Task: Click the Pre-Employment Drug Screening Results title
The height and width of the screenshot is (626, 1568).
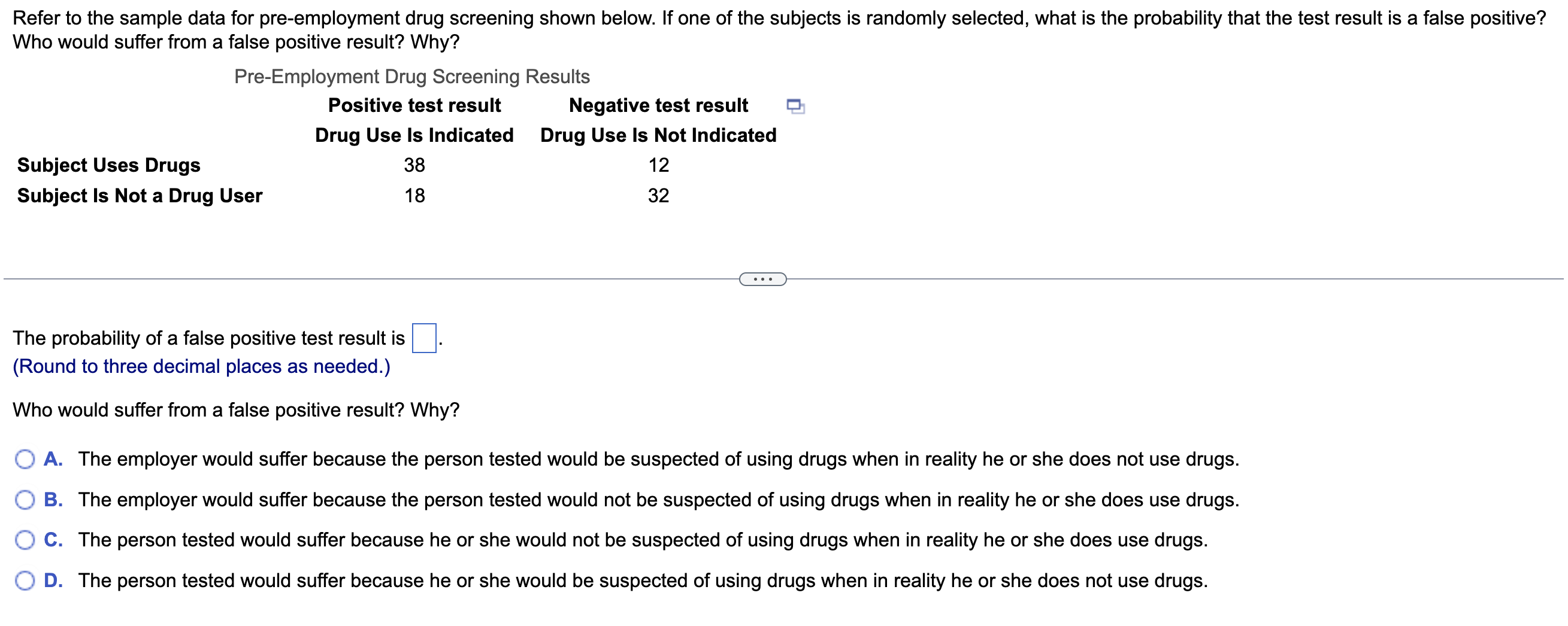Action: [x=411, y=76]
